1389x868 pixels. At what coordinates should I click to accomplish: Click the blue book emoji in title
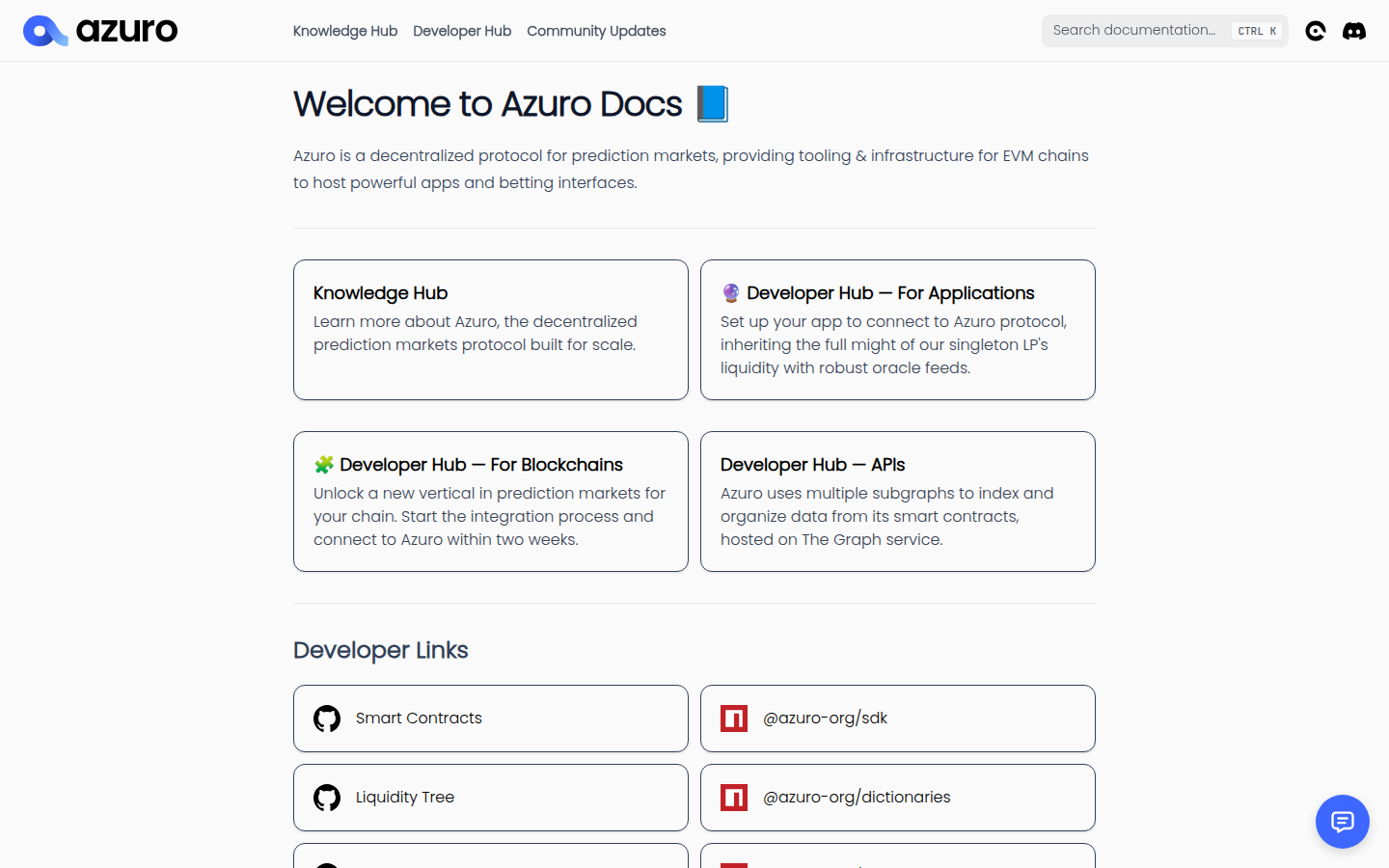point(713,104)
